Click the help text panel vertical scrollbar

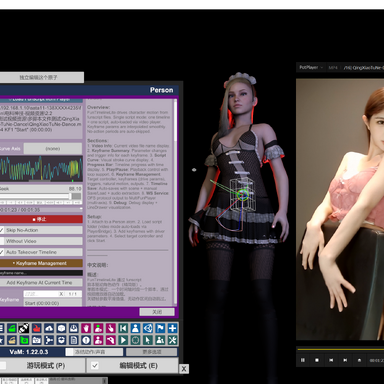point(175,201)
